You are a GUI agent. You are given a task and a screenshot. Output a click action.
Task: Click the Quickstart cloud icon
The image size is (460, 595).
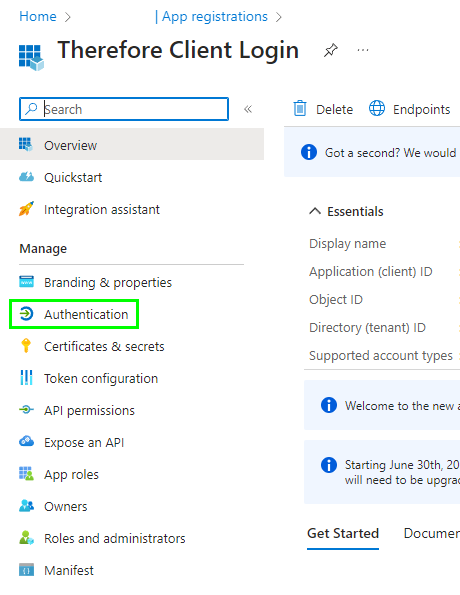click(x=26, y=177)
